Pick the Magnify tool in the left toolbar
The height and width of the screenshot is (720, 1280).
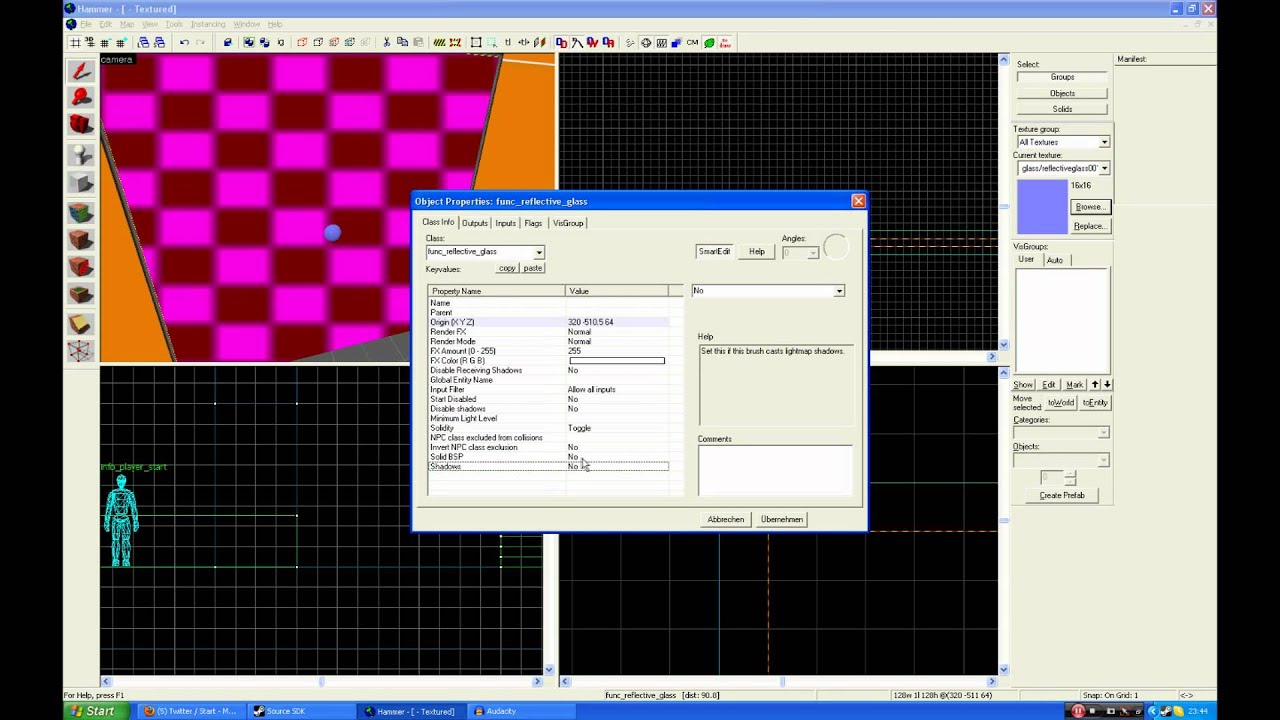(81, 97)
